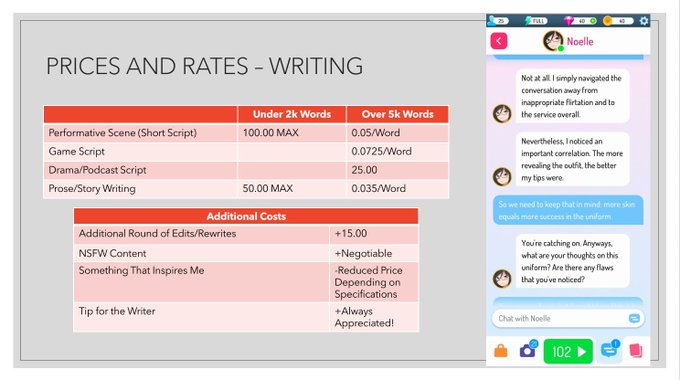The image size is (680, 380).
Task: Open Noelle's profile avatar in chat header
Action: (553, 41)
